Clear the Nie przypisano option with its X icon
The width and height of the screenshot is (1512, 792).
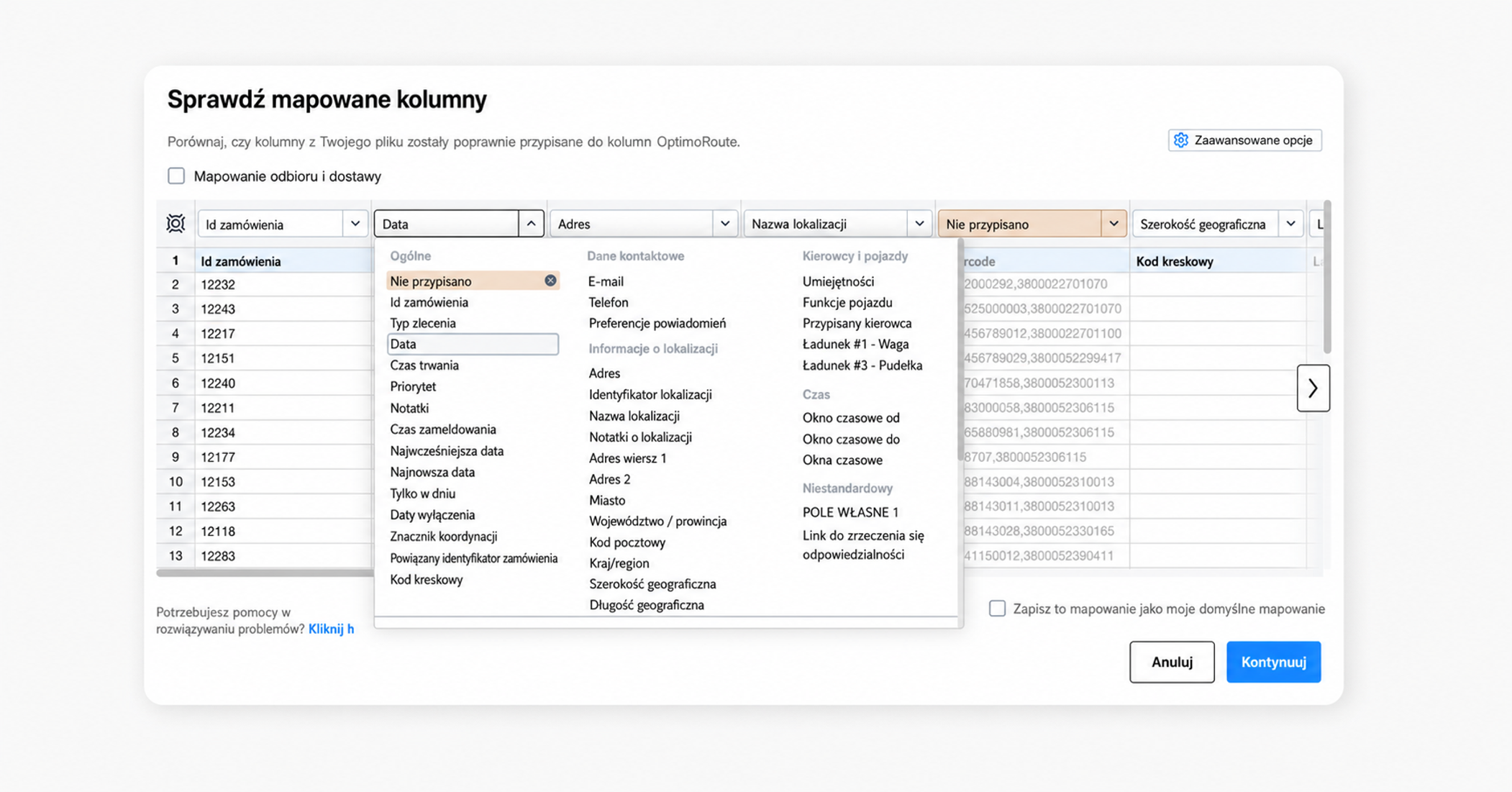pos(550,281)
